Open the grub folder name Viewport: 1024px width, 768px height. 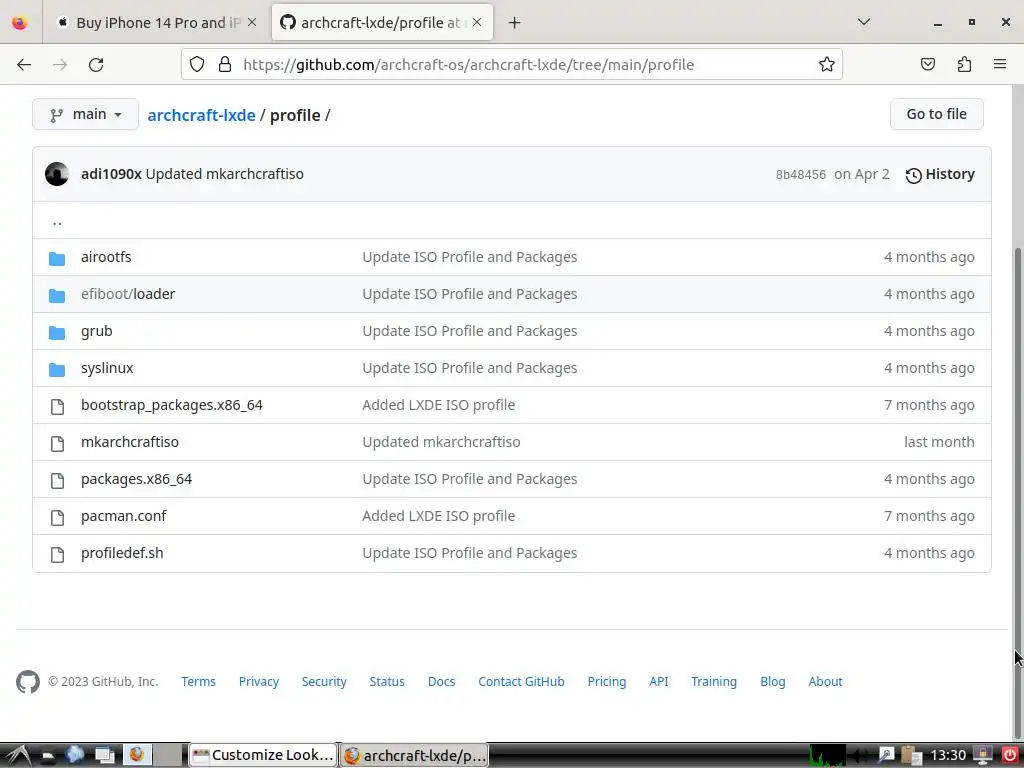[97, 331]
